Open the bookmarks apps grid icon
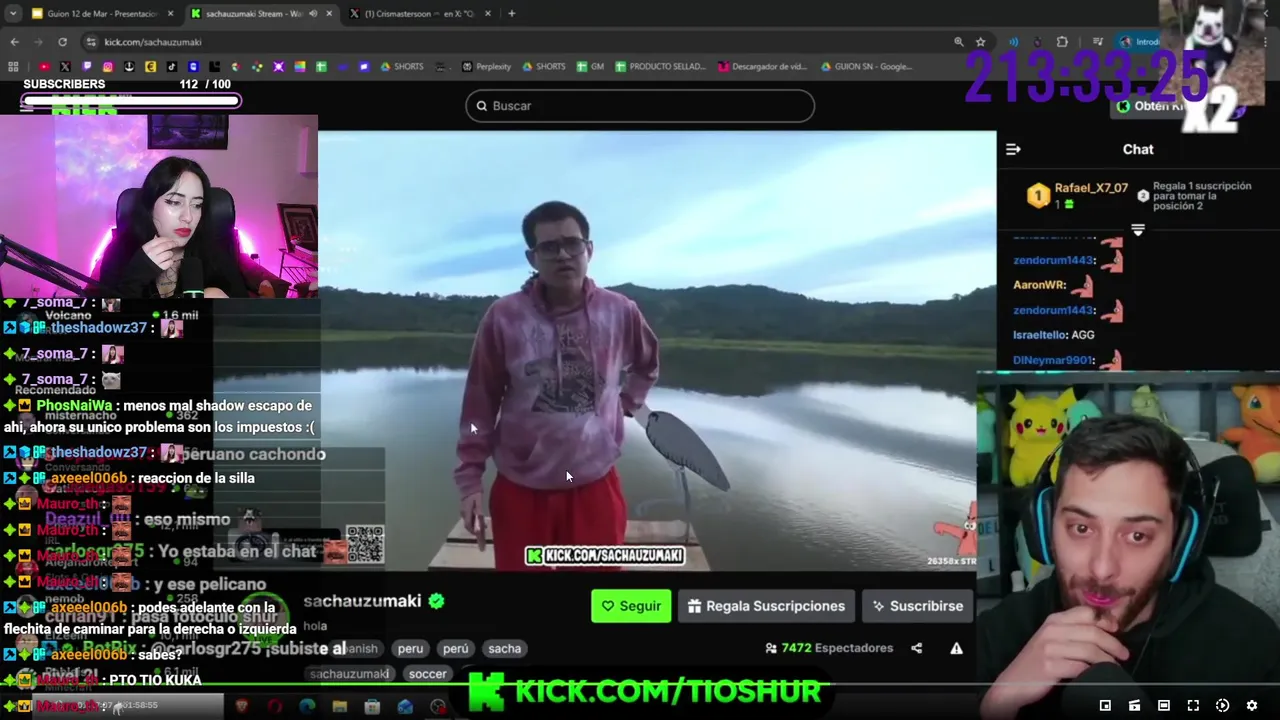The image size is (1280, 720). coord(13,67)
